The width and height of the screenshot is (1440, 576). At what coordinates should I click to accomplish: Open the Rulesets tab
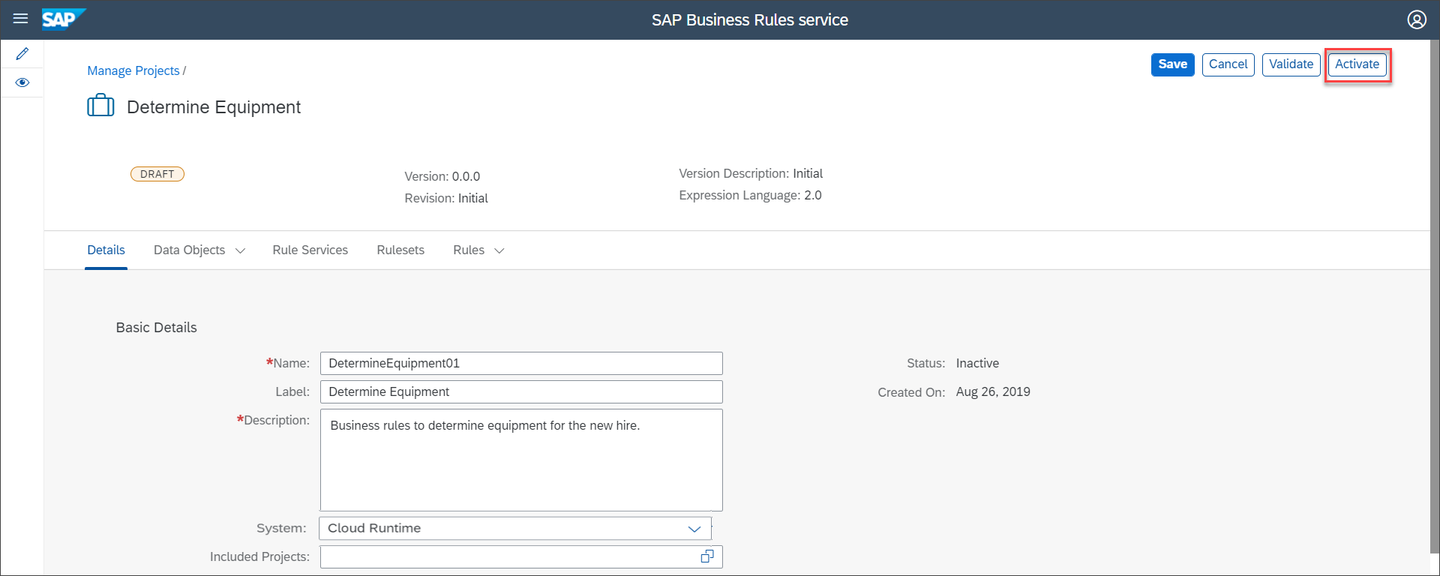[400, 250]
